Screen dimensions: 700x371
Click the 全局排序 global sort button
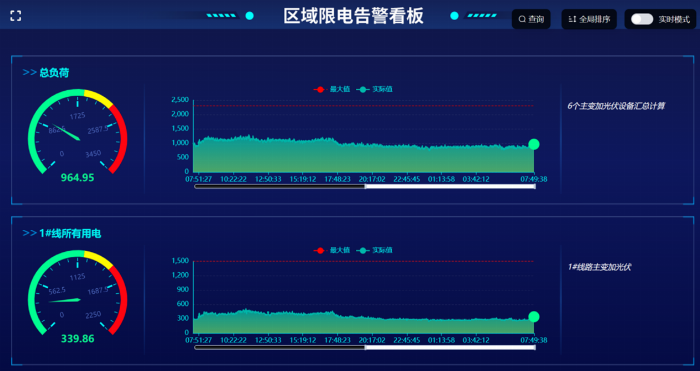[x=589, y=19]
